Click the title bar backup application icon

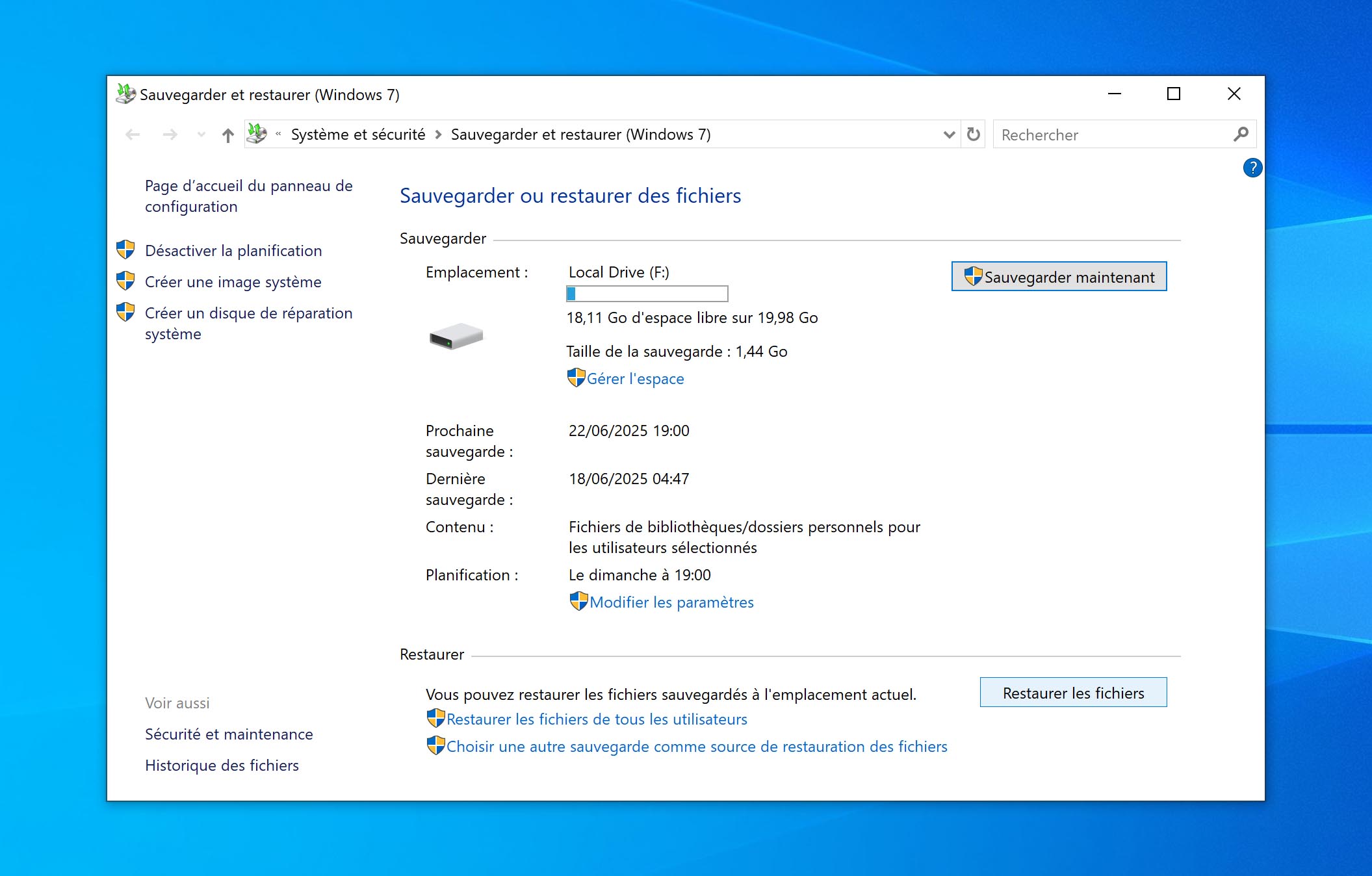125,94
